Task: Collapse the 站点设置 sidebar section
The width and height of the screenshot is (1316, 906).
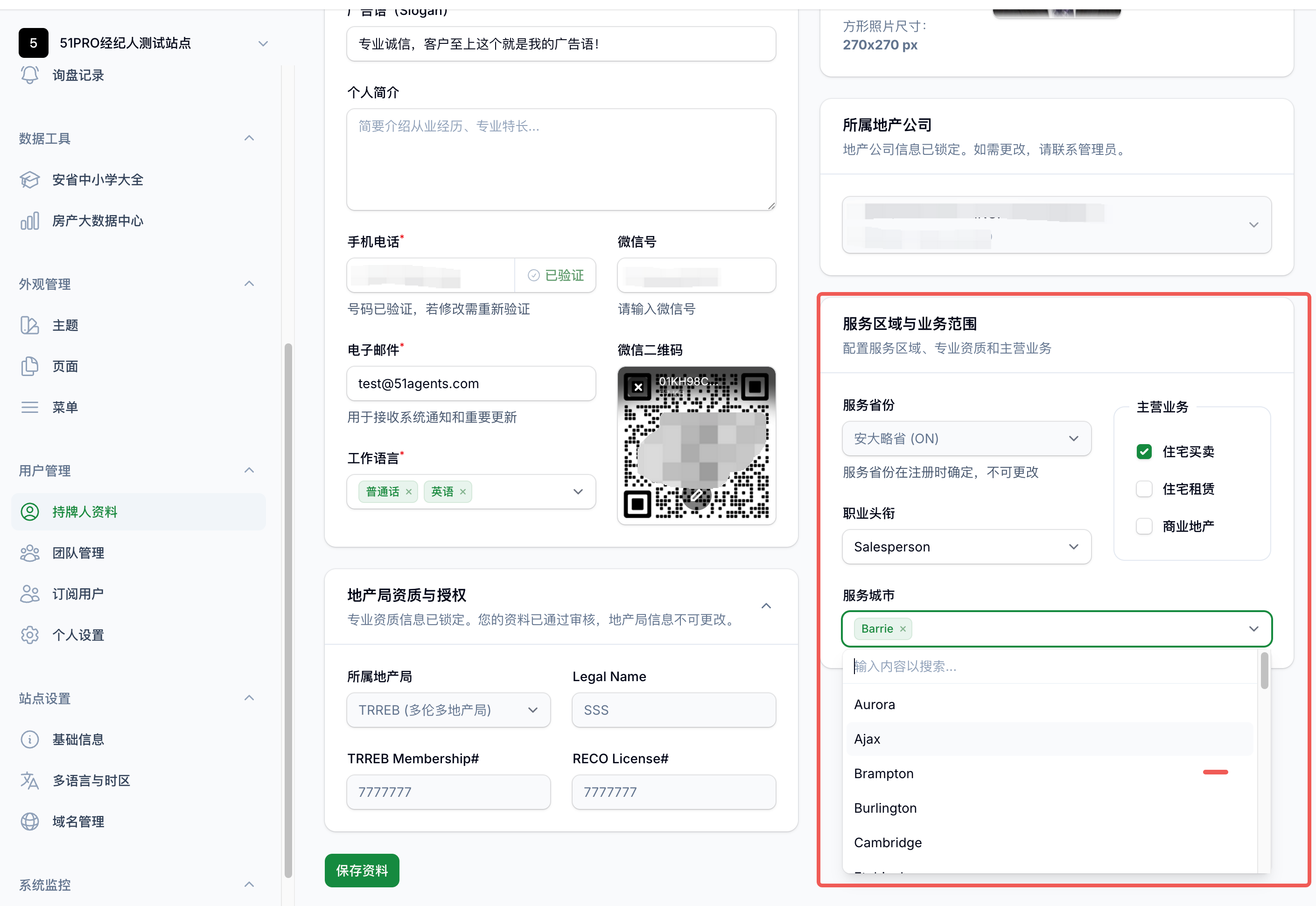Action: click(x=249, y=697)
